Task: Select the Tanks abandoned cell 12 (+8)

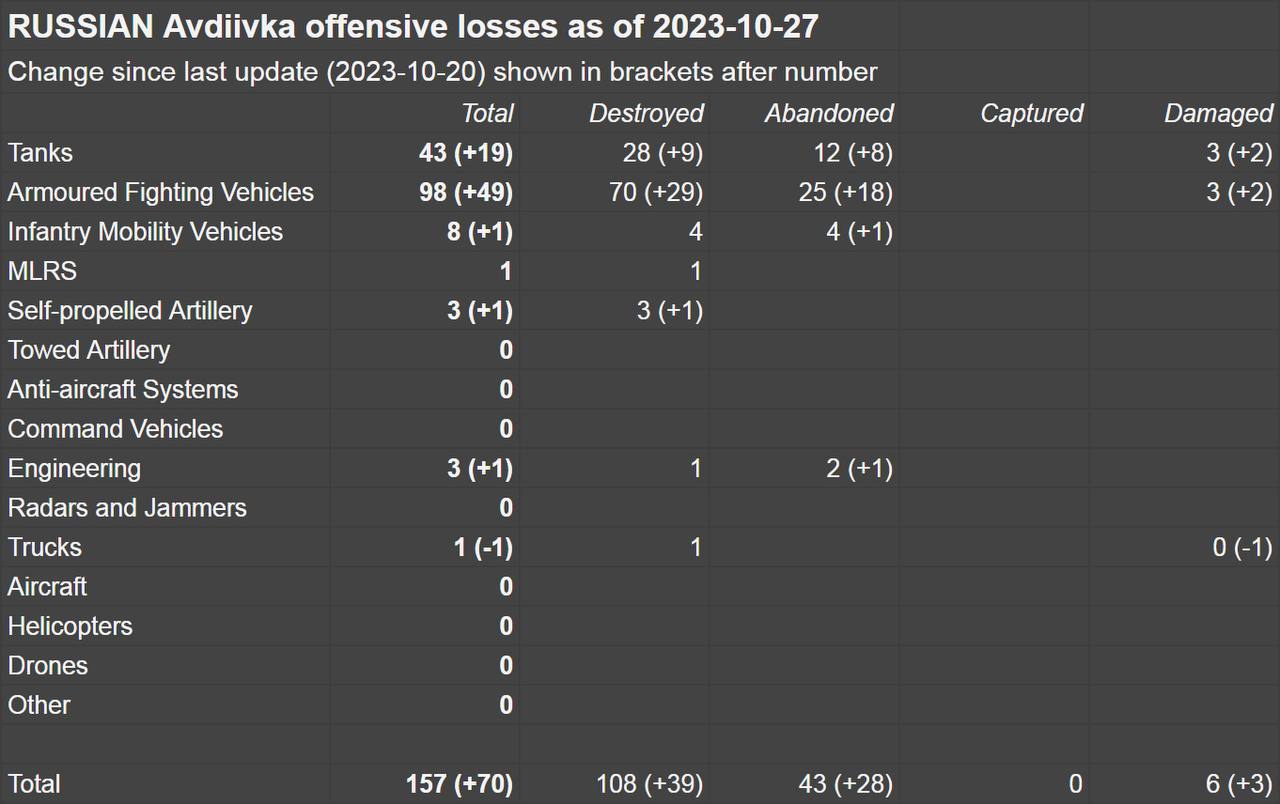Action: pos(851,153)
